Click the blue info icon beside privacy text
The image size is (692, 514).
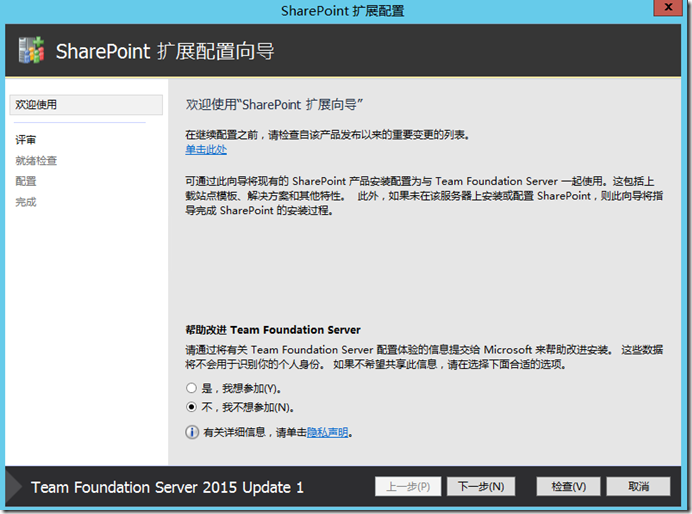coord(192,432)
